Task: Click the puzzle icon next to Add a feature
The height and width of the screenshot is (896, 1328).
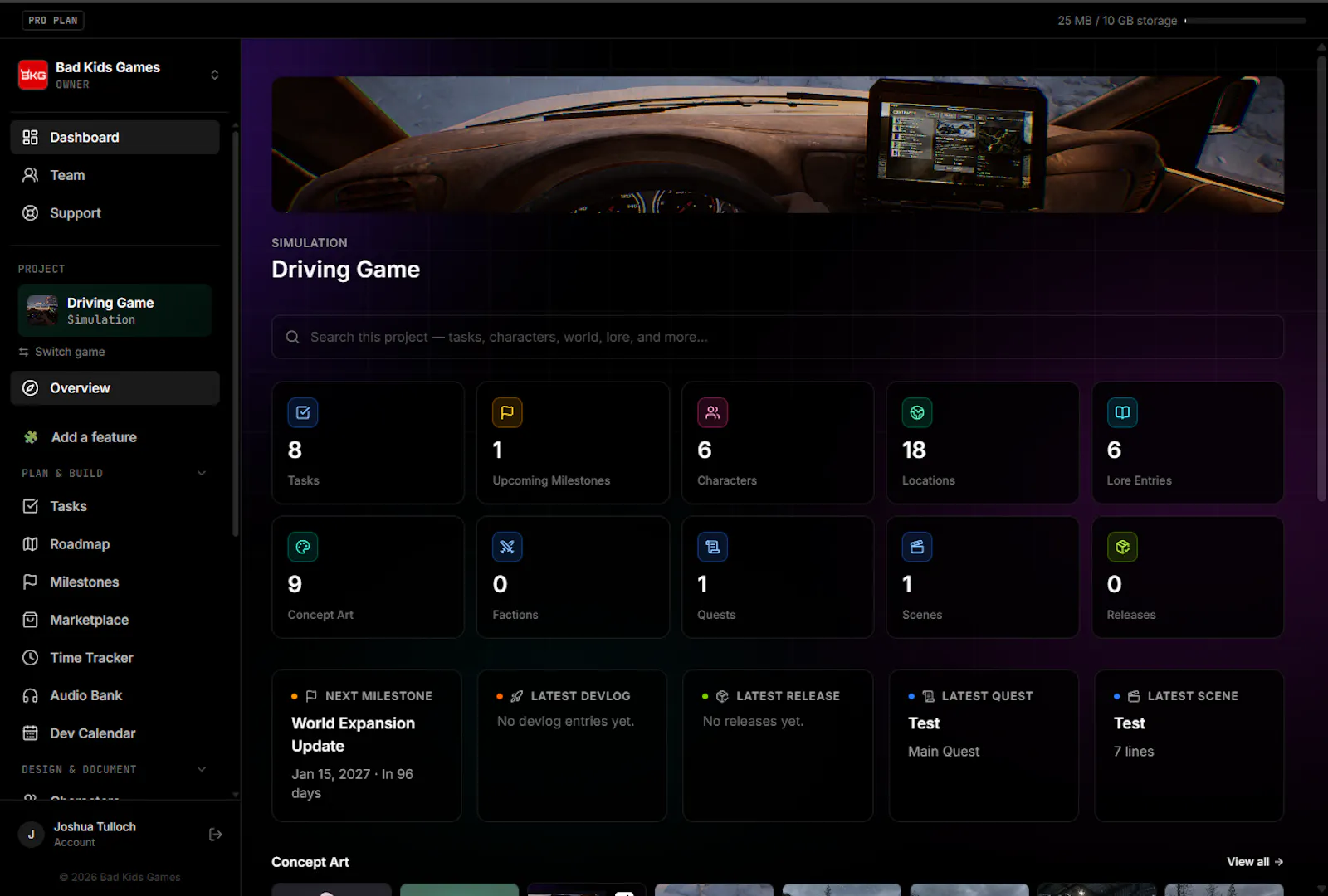Action: [31, 437]
